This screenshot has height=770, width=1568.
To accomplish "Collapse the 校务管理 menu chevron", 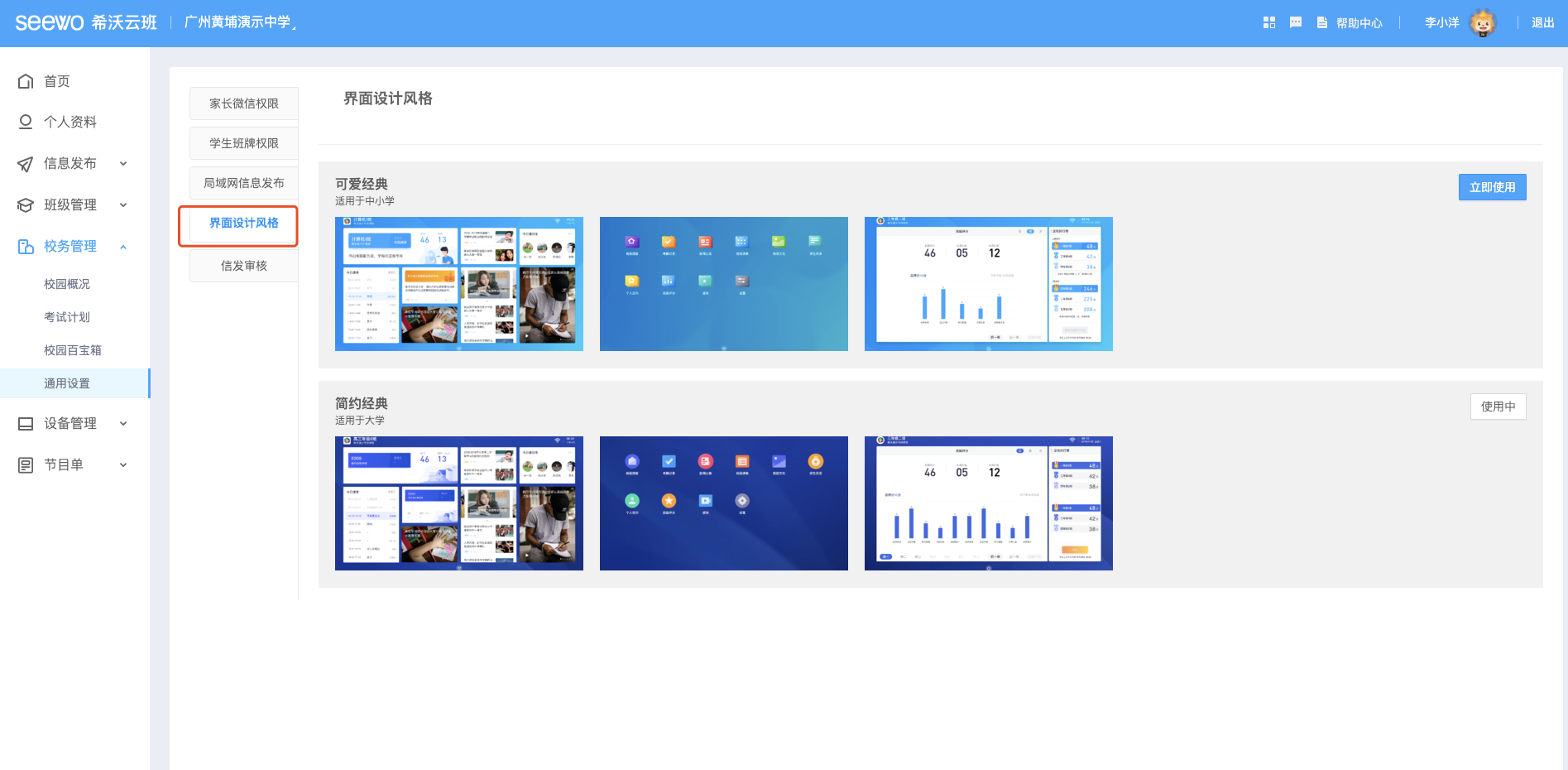I will tap(123, 246).
